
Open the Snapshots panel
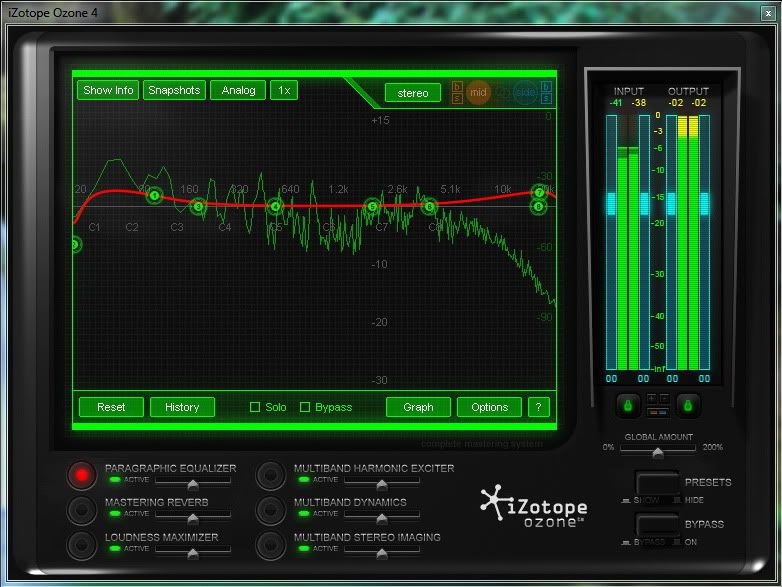click(x=174, y=90)
